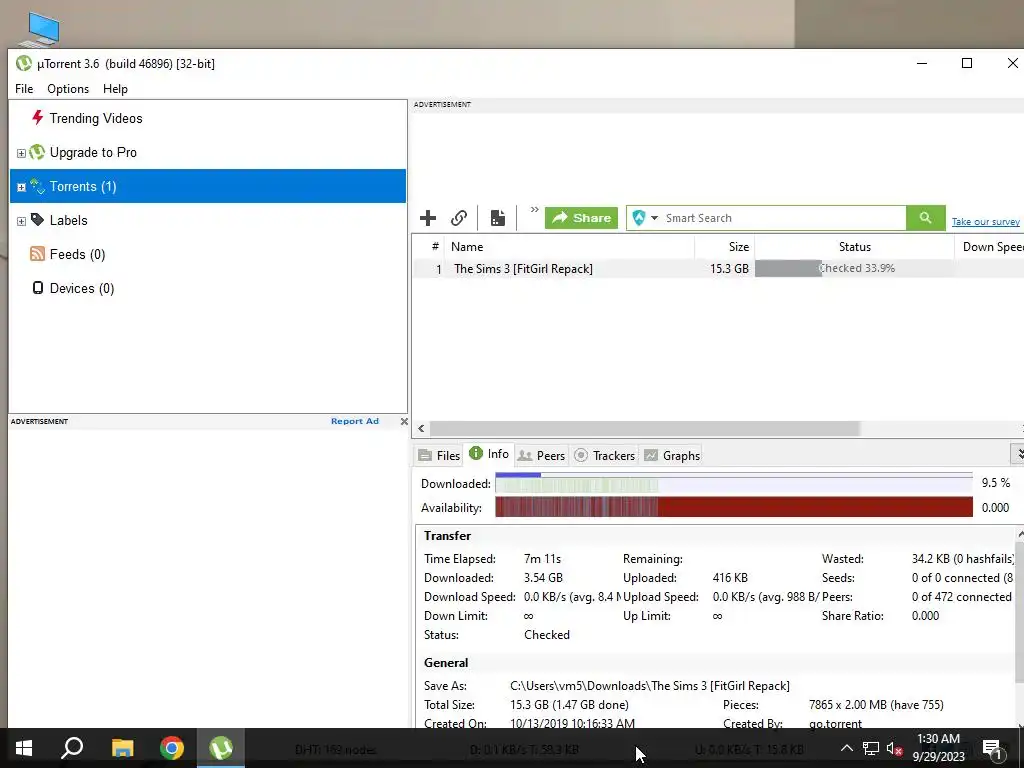The height and width of the screenshot is (768, 1024).
Task: Open Windows taskbar search
Action: [72, 748]
